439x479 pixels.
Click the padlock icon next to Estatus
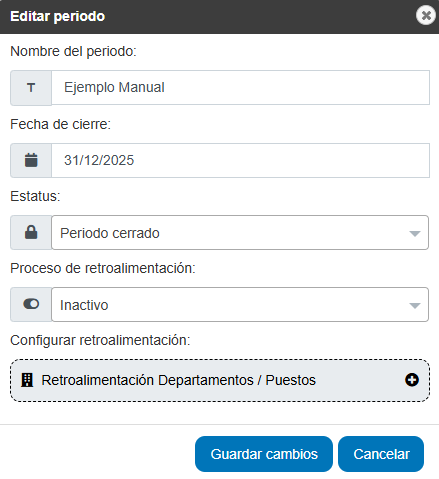pos(31,232)
